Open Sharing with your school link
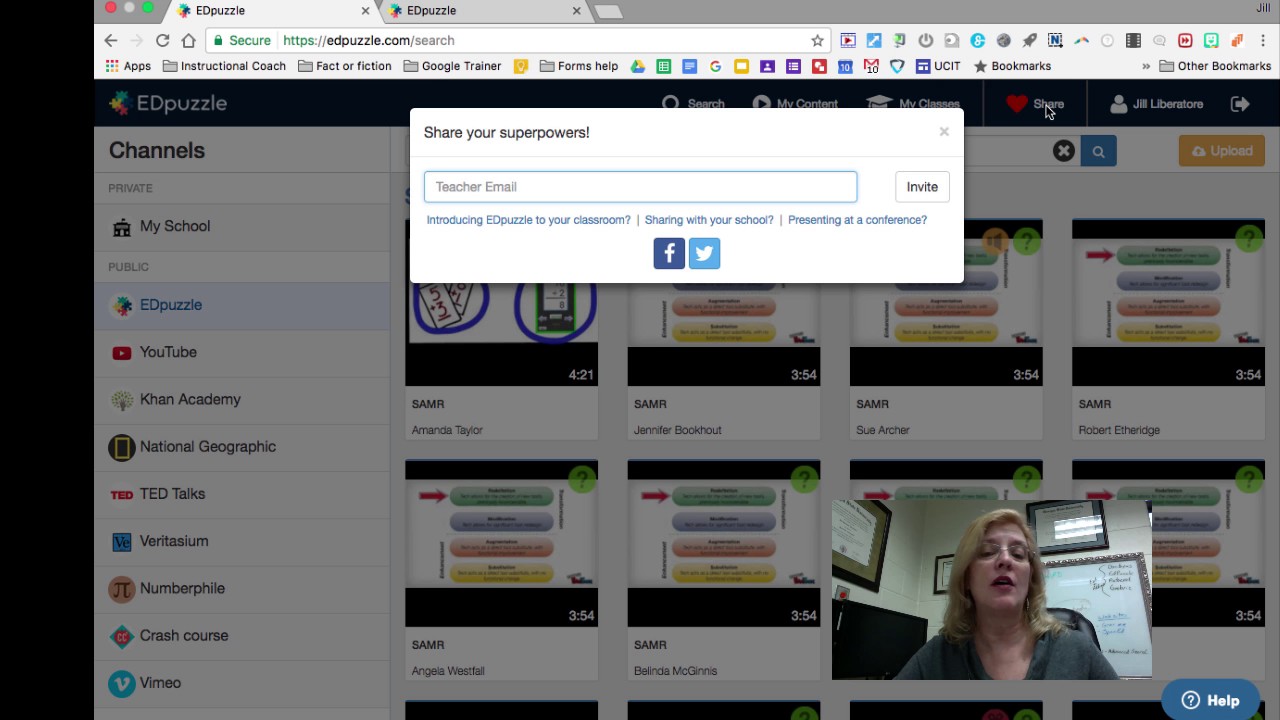Screen dimensions: 1280x720 pyautogui.click(x=709, y=220)
